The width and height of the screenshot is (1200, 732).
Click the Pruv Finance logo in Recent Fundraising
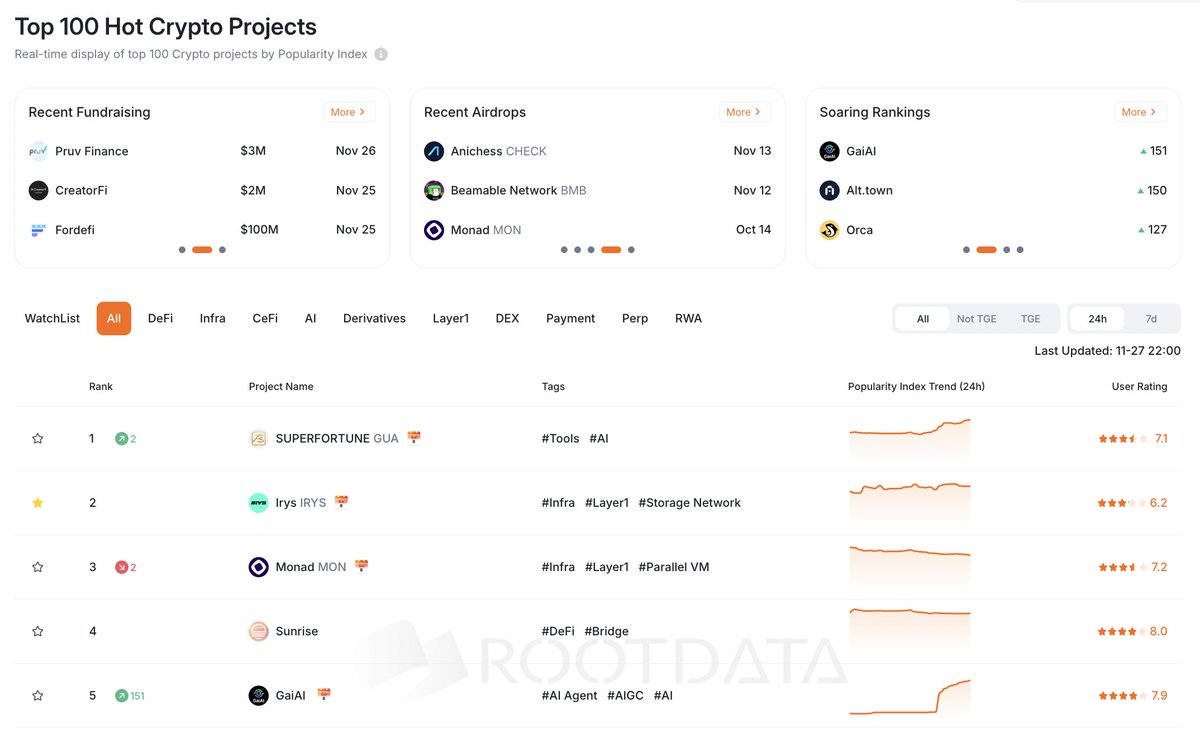pos(38,150)
